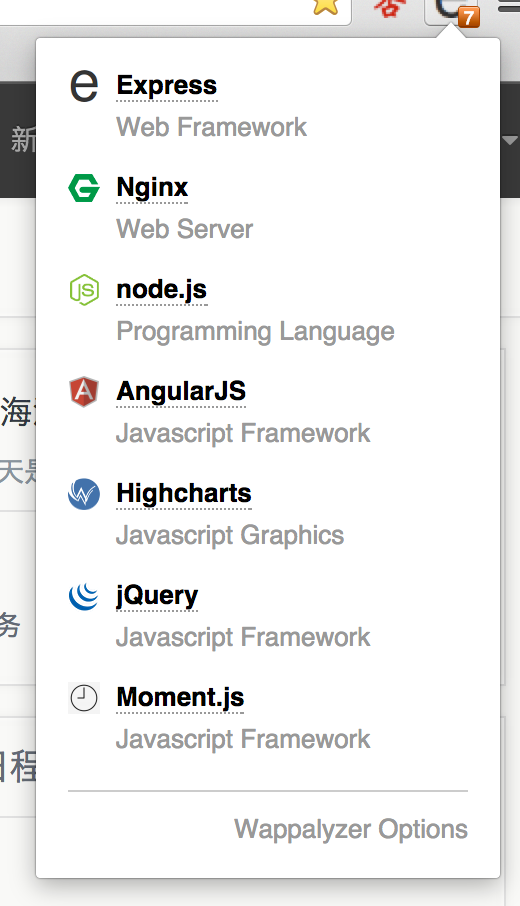
Task: Open the AngularJS link
Action: [181, 391]
